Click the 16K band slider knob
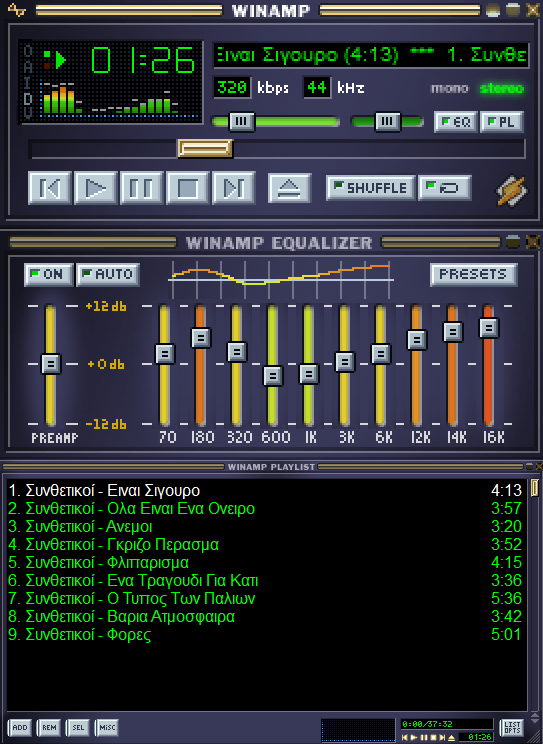 (x=489, y=327)
